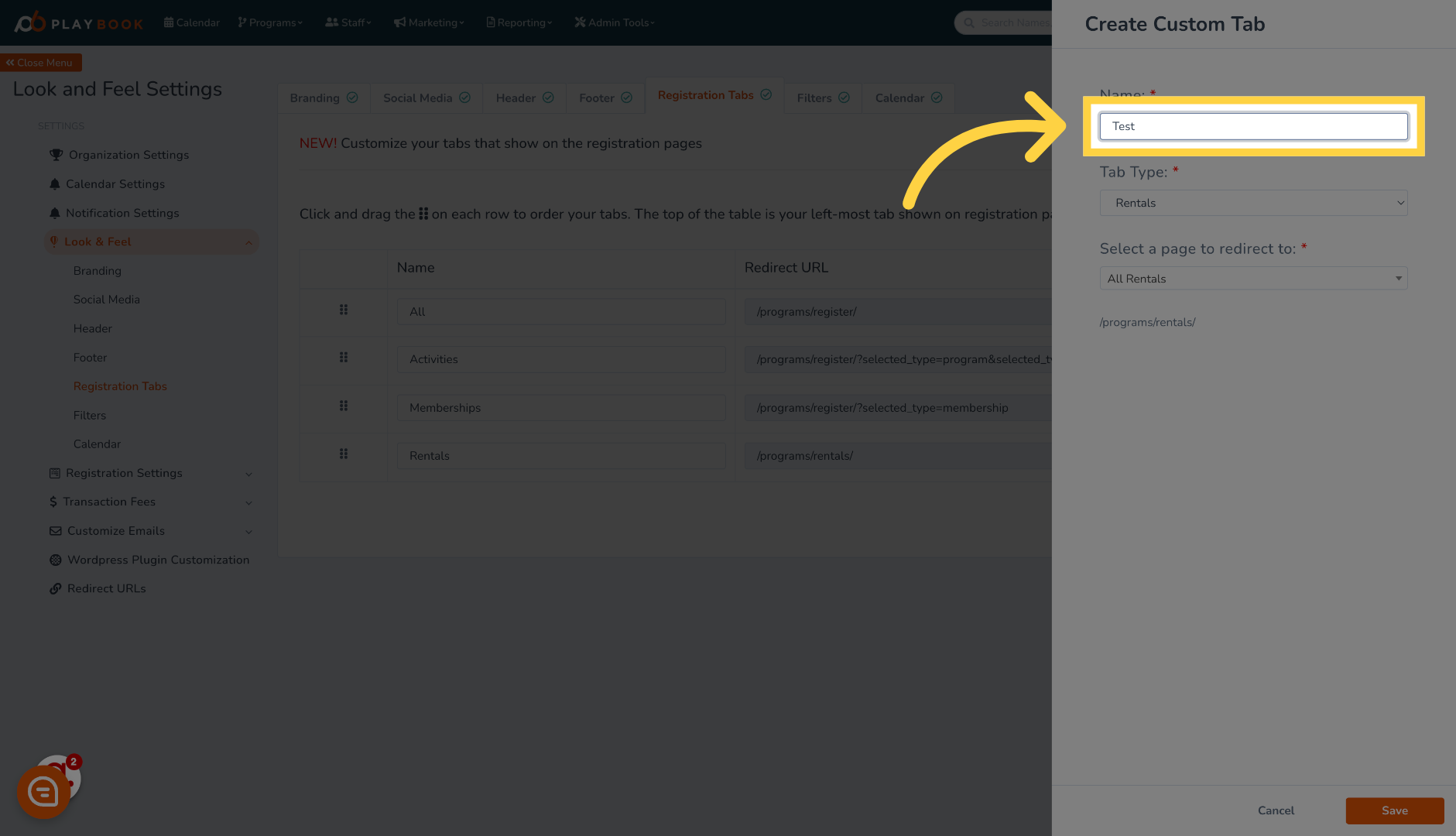Click the Transaction Fees dollar sign icon
This screenshot has height=836, width=1456.
(x=54, y=502)
